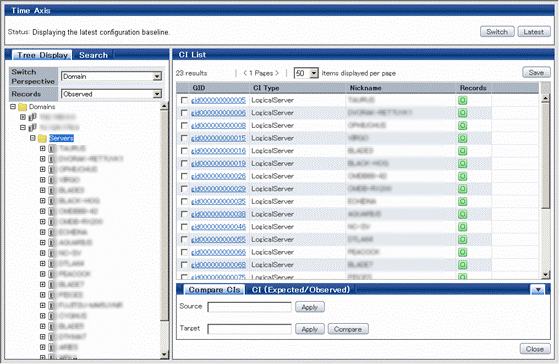Select the Compare CIs tab
Screen dimensions: 559x364
(214, 289)
